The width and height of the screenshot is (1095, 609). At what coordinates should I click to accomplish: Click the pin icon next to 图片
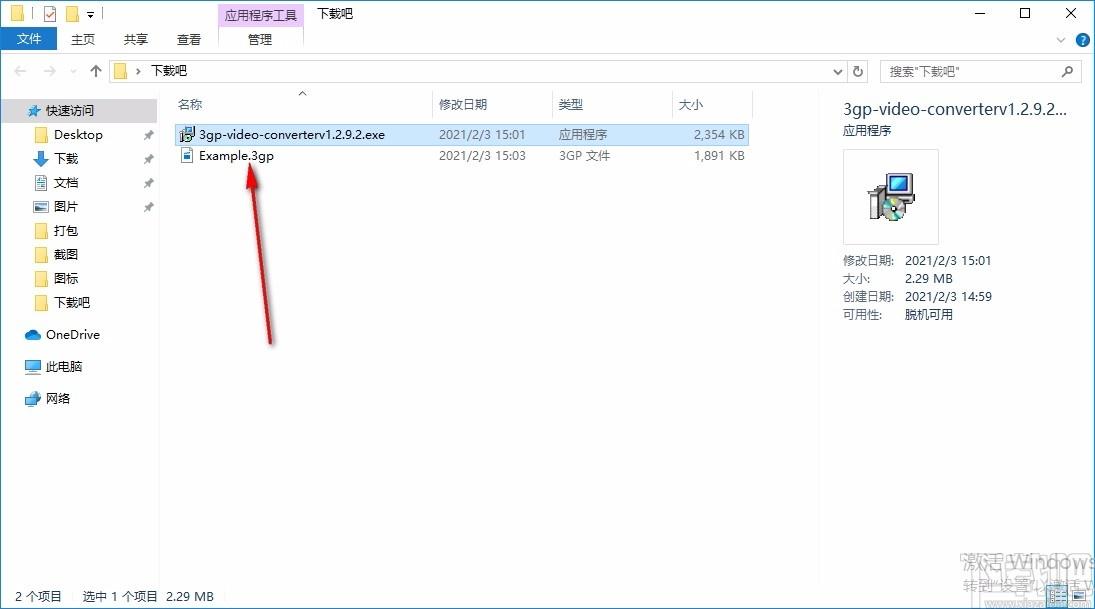pos(148,207)
